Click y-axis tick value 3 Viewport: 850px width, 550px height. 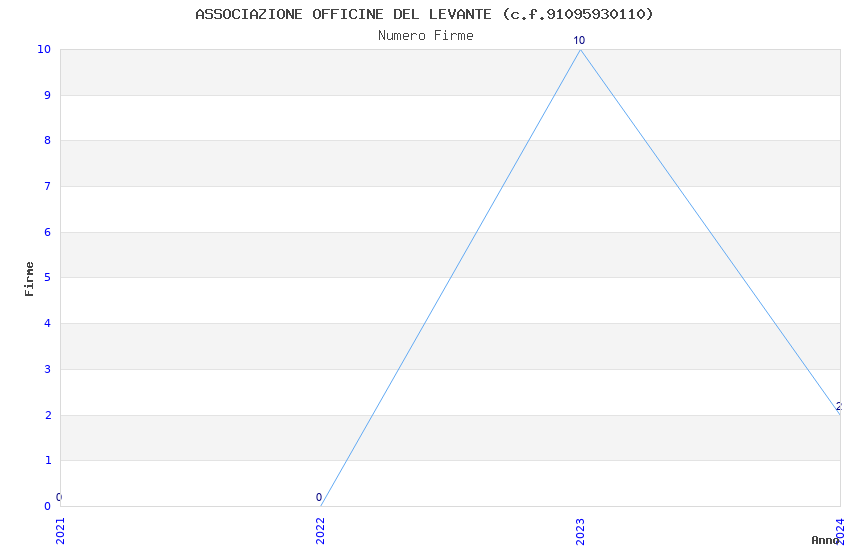48,370
